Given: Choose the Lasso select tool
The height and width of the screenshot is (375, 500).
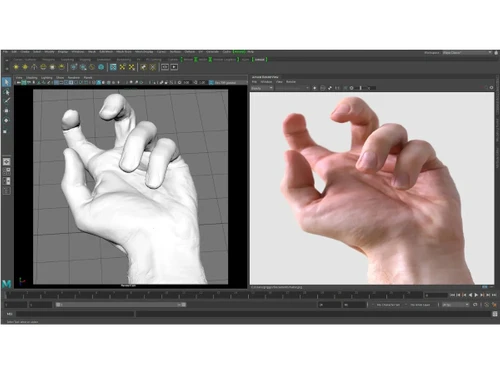Looking at the screenshot, I should click(x=6, y=92).
